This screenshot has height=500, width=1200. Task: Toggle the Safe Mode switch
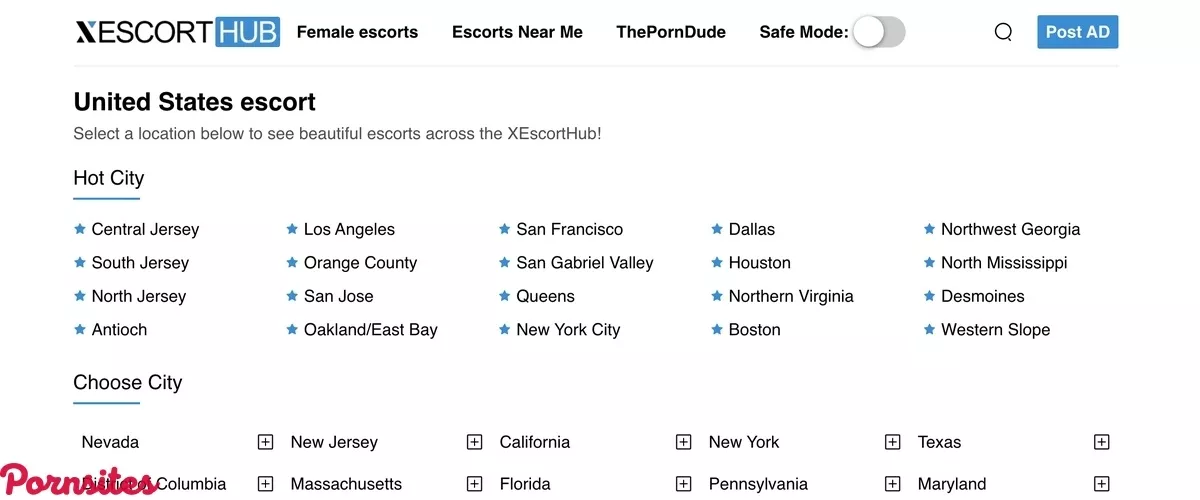coord(879,32)
